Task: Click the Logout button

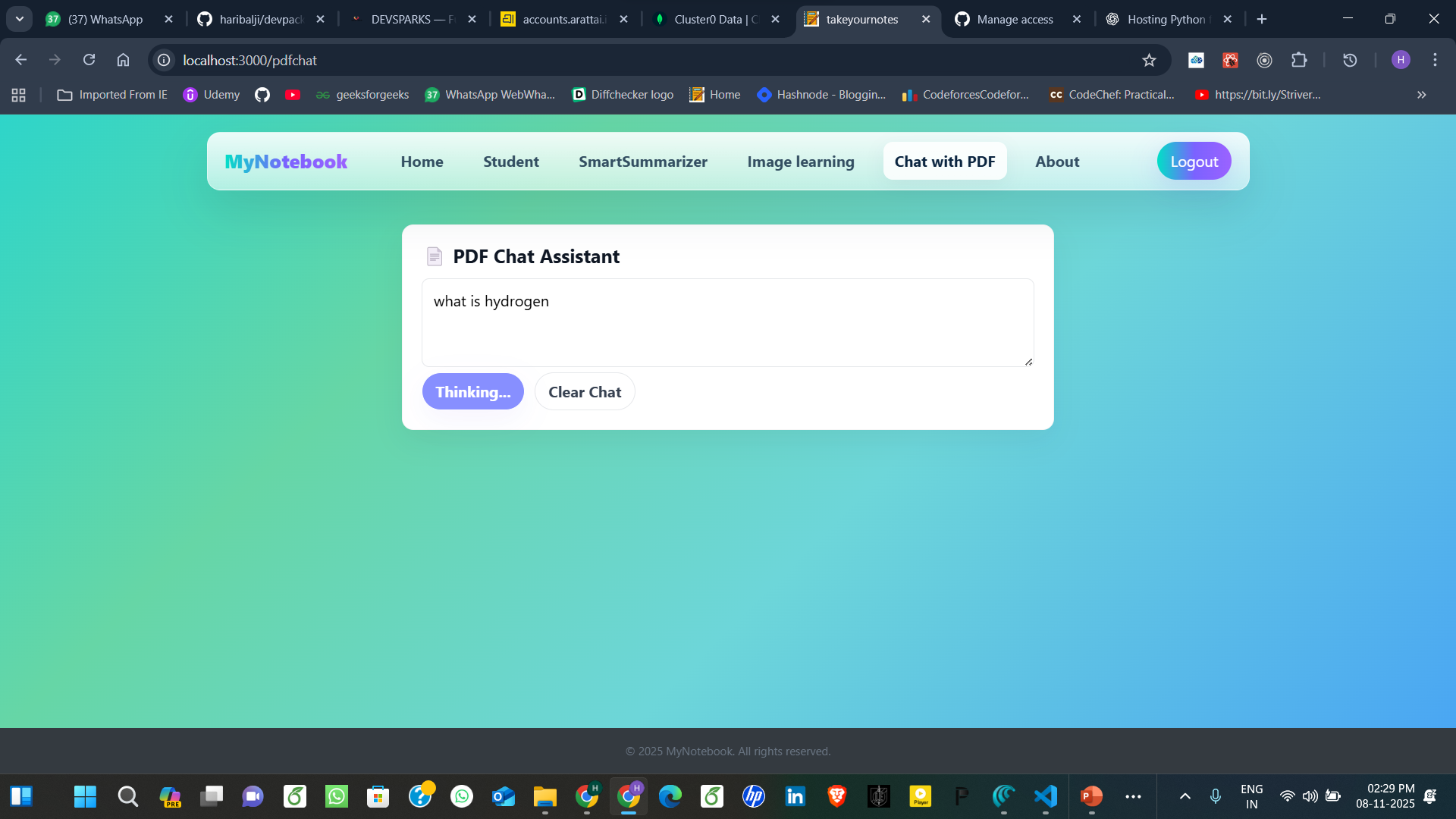Action: pyautogui.click(x=1194, y=162)
